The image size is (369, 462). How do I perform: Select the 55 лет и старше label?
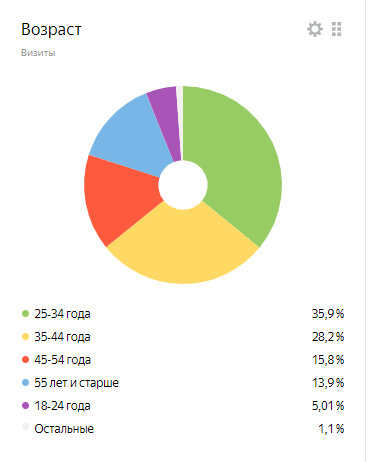coord(76,383)
